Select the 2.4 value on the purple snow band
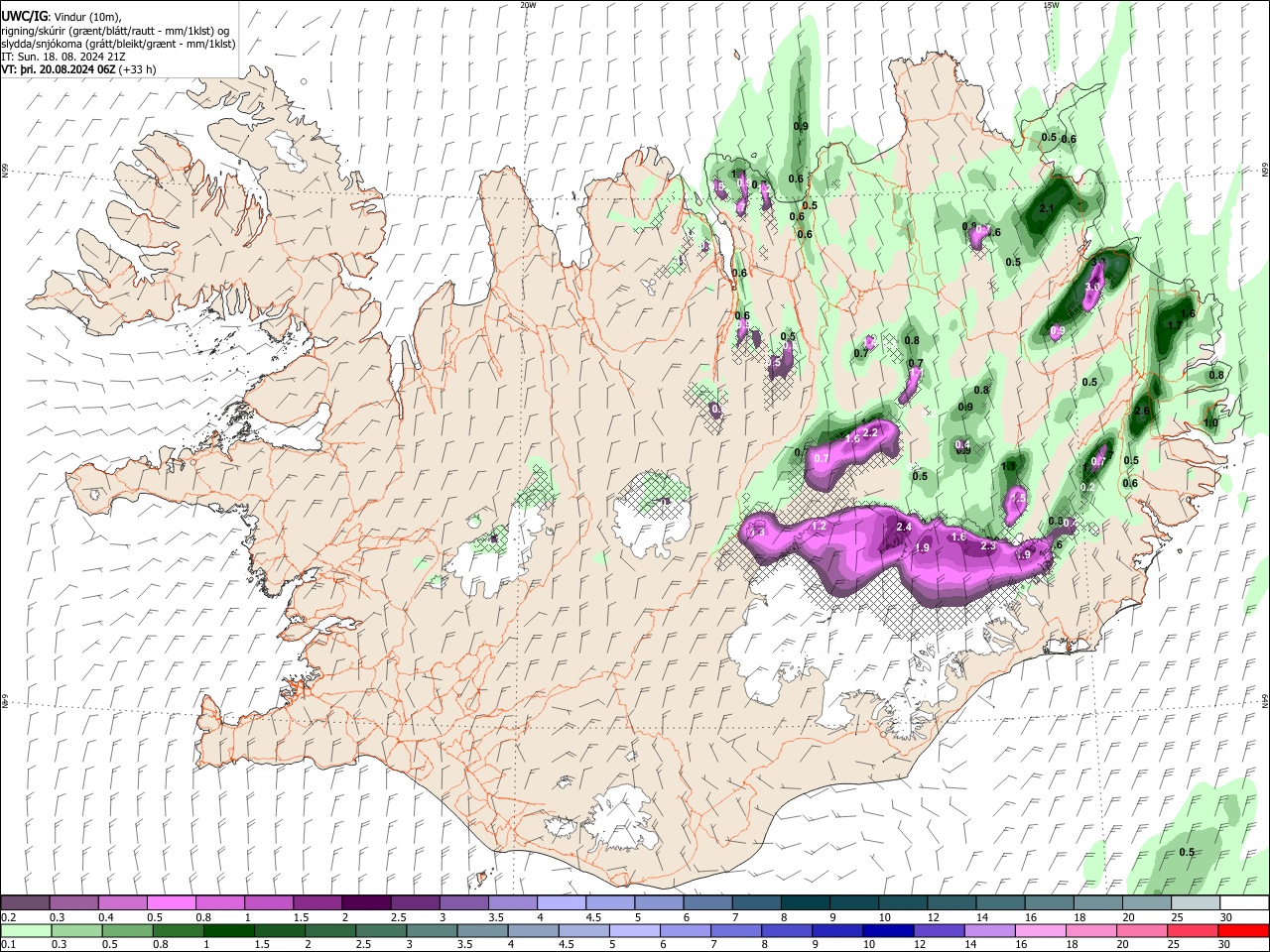The image size is (1270, 952). [904, 527]
